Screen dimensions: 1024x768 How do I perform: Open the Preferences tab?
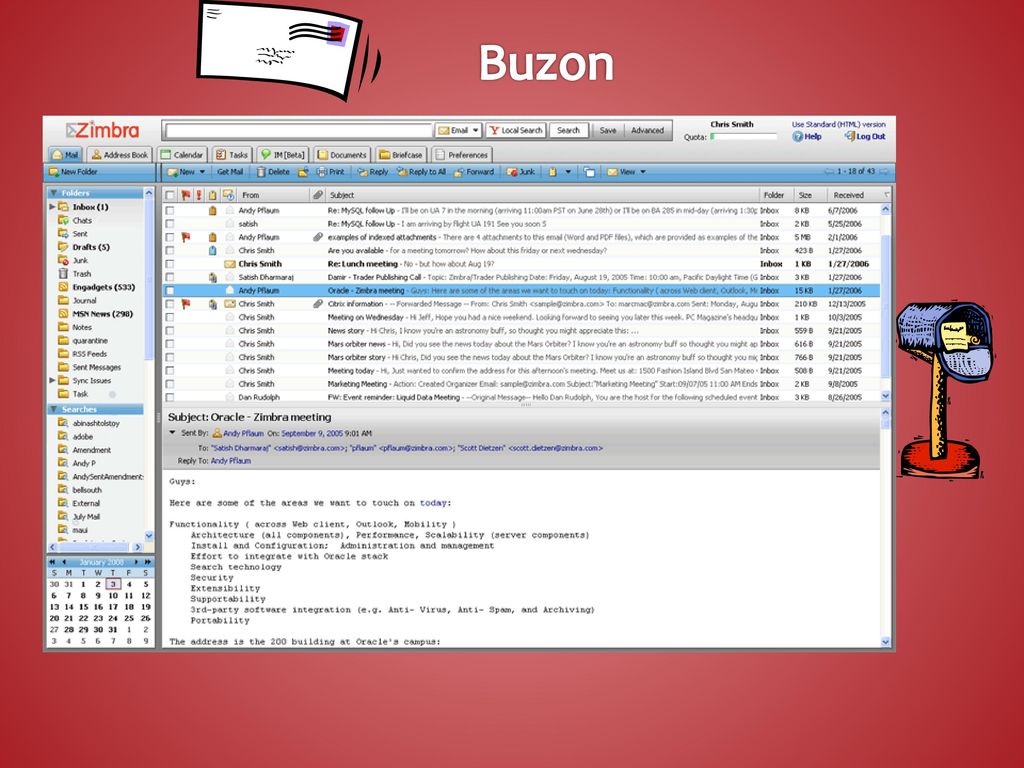click(x=461, y=155)
